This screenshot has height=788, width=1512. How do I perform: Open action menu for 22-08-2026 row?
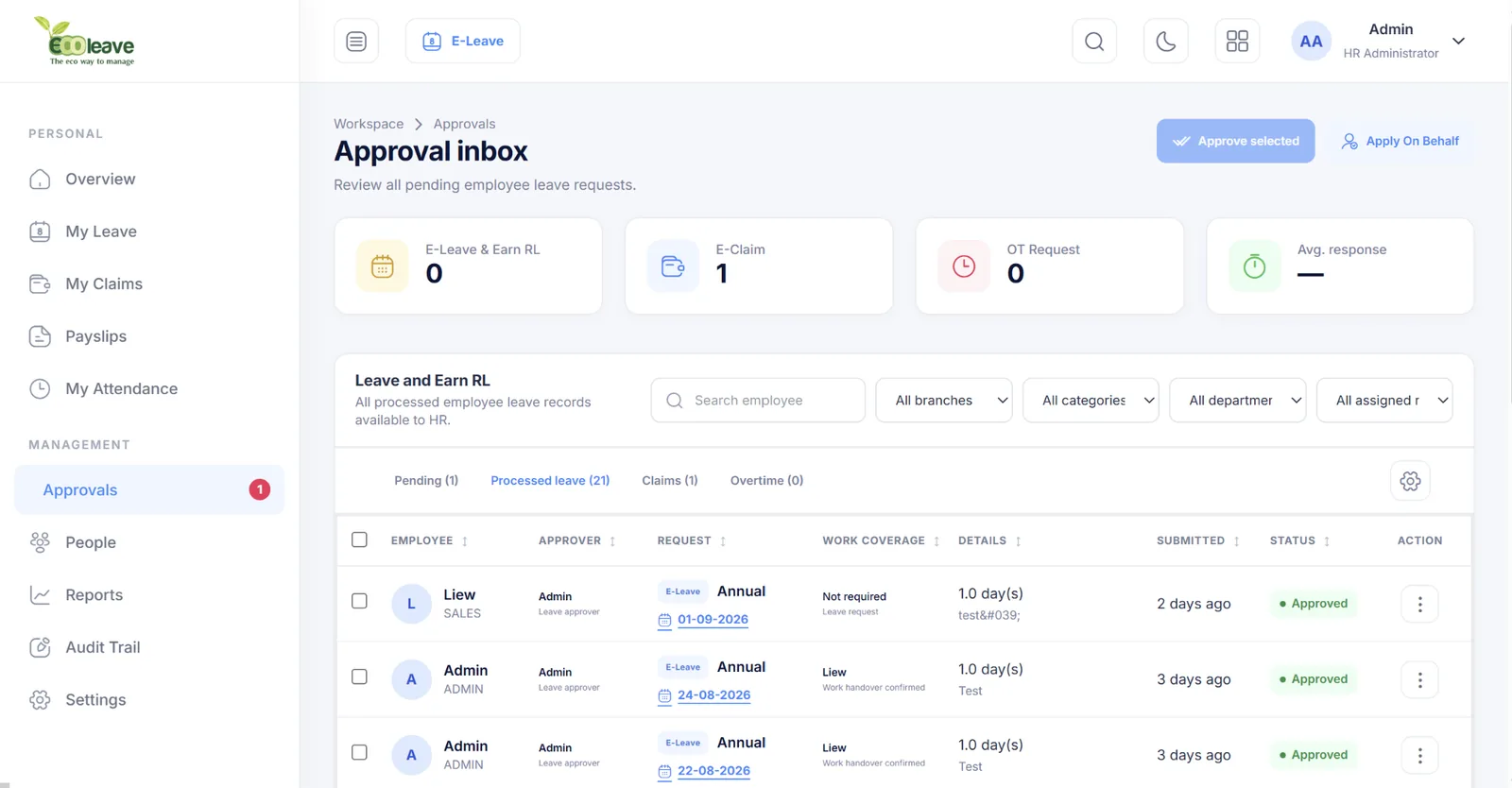pos(1419,755)
